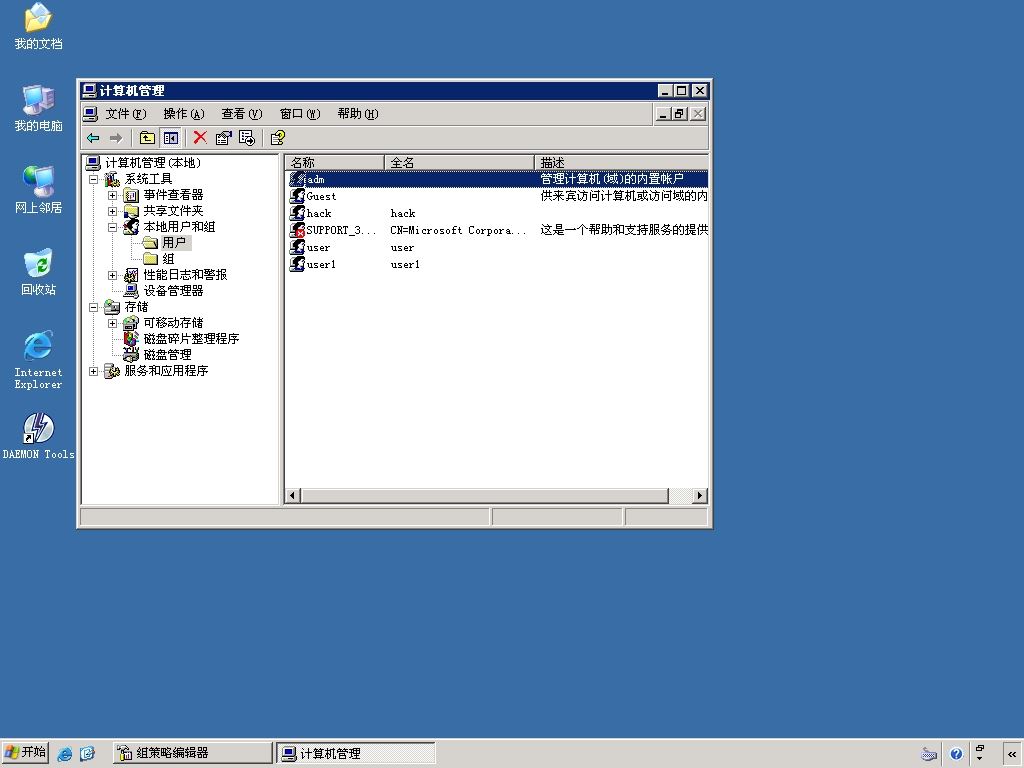The height and width of the screenshot is (768, 1024).
Task: Open 回收站 desktop icon
Action: (x=39, y=272)
